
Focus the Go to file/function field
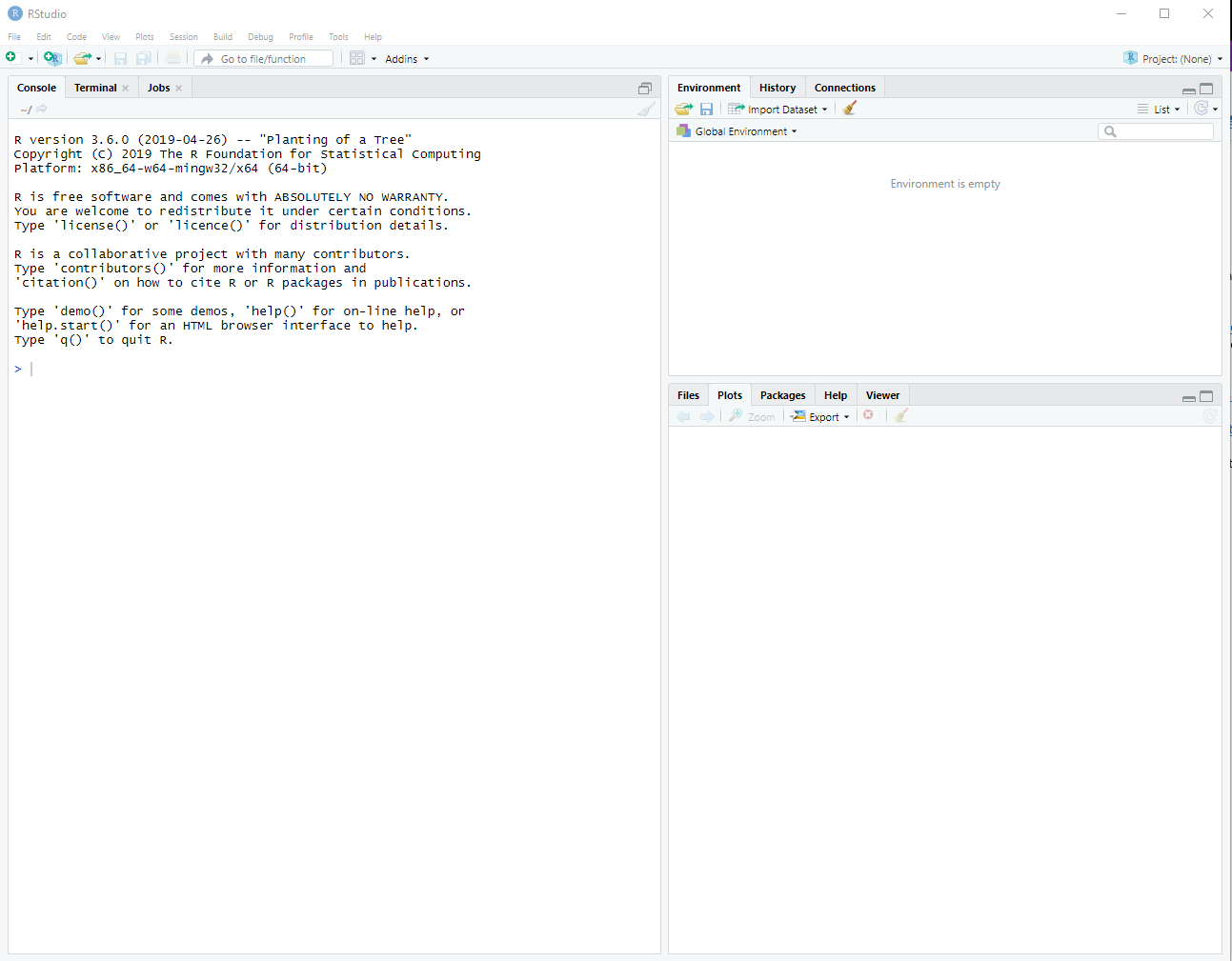pos(264,58)
